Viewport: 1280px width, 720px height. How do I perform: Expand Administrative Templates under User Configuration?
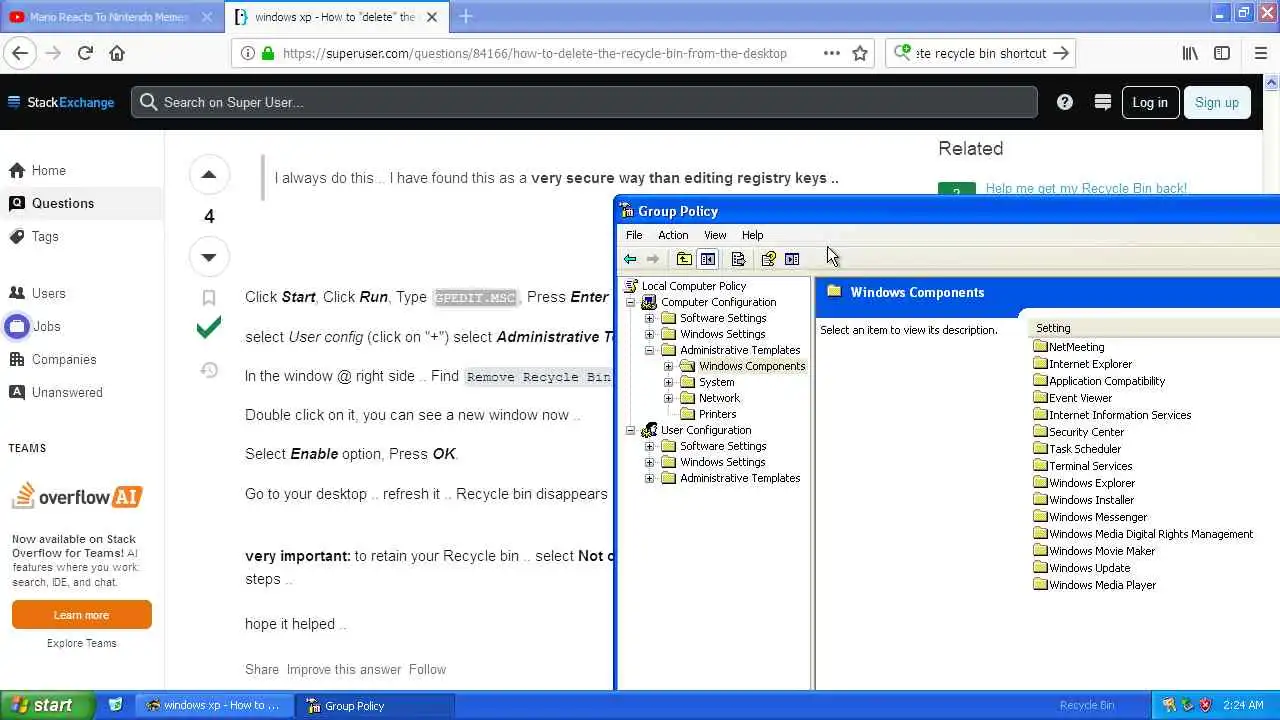(x=650, y=478)
